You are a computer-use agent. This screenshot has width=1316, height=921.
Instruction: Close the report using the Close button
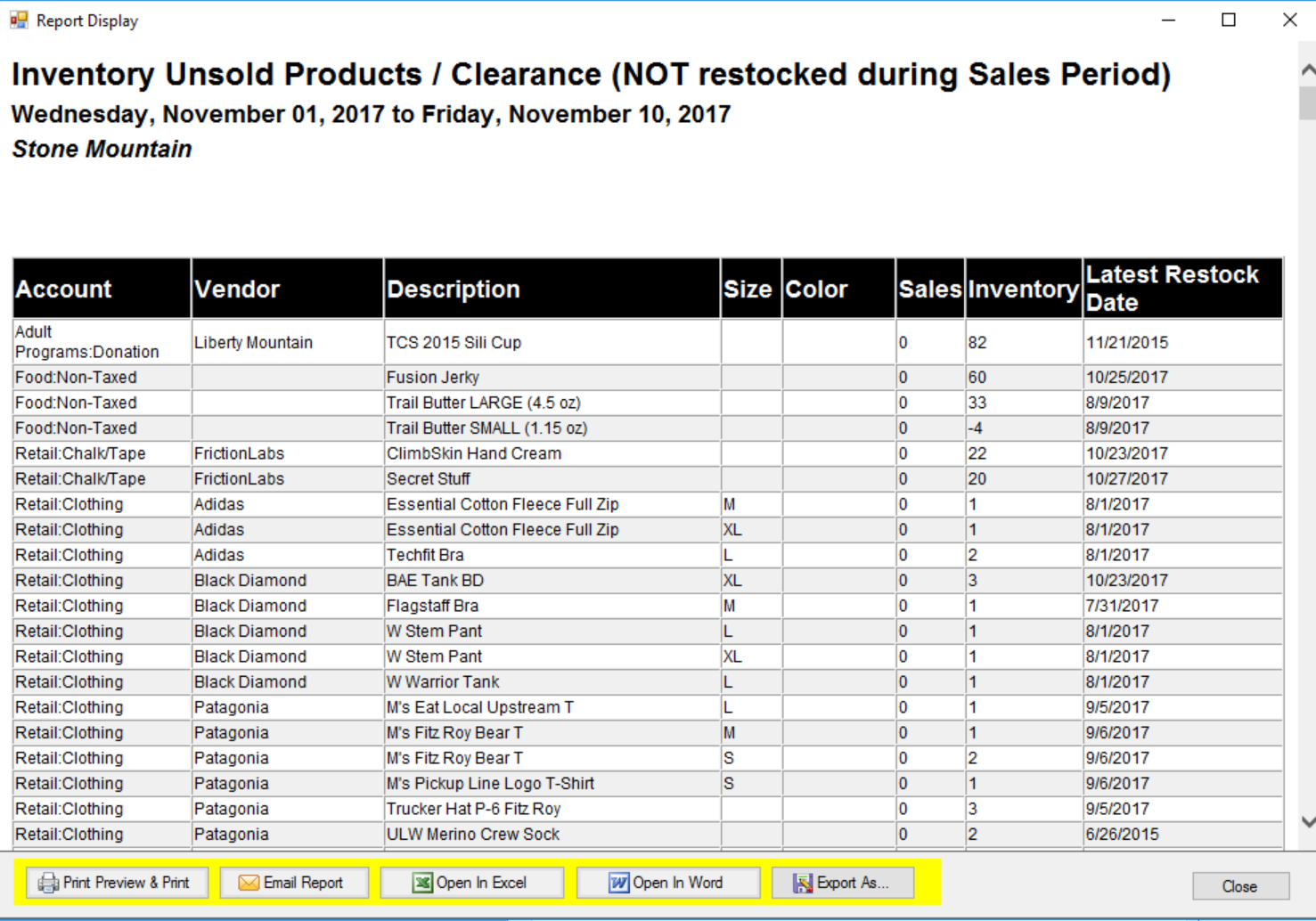pyautogui.click(x=1240, y=886)
